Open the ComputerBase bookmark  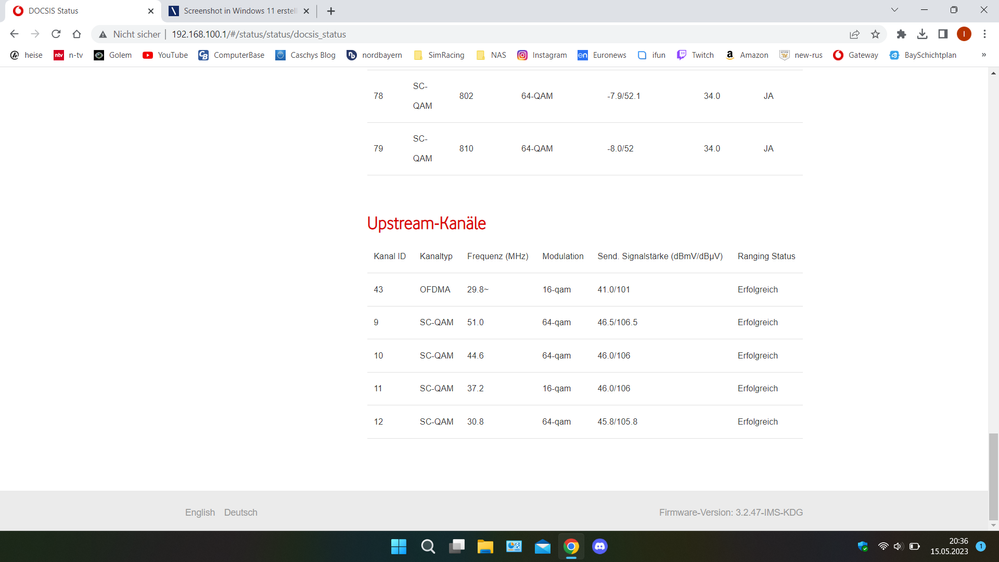[x=231, y=55]
